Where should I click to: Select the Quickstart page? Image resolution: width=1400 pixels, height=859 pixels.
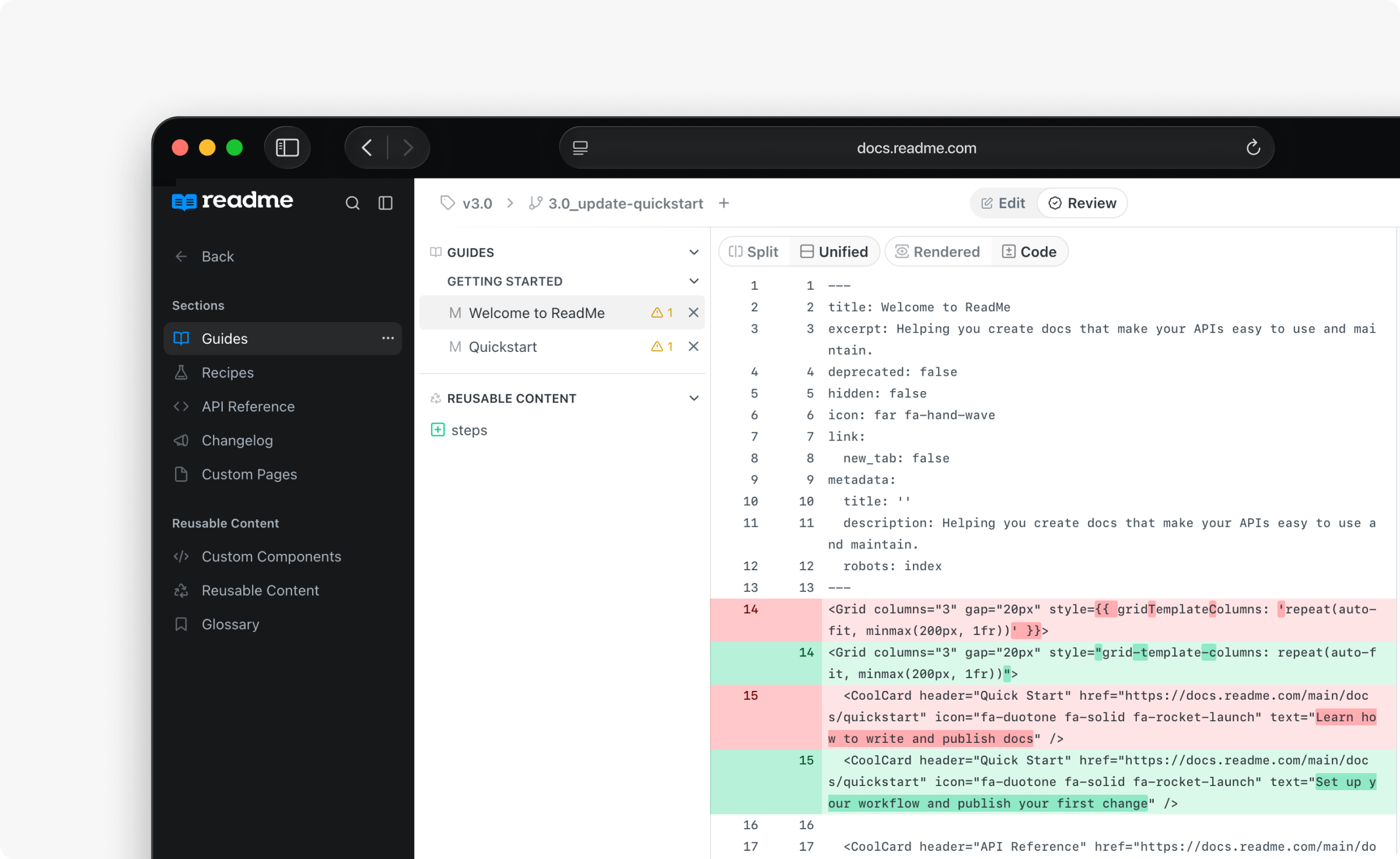(562, 347)
